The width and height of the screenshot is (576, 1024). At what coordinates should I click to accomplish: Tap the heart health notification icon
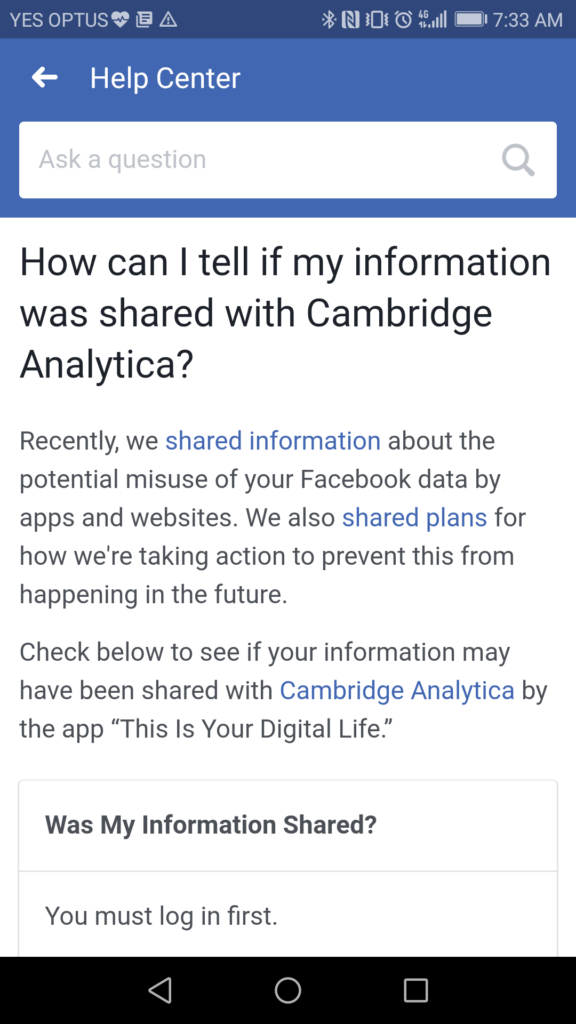pyautogui.click(x=120, y=20)
